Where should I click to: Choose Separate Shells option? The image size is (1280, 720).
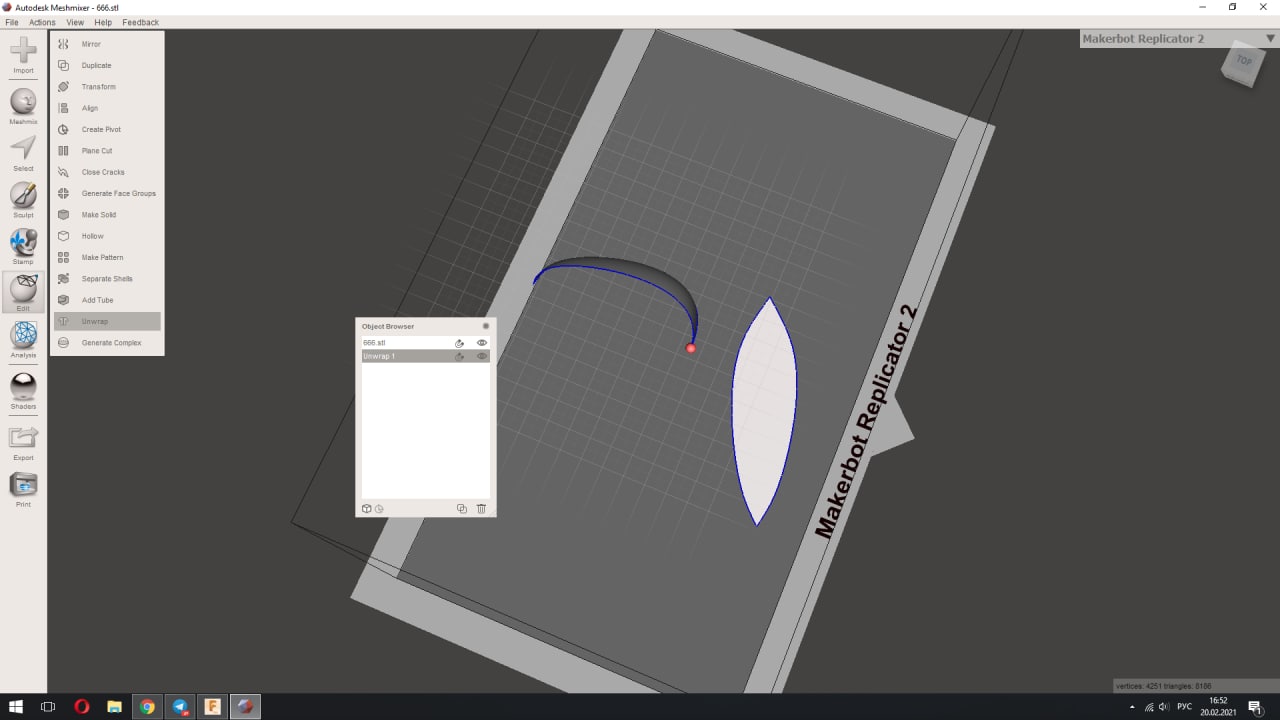pos(107,279)
